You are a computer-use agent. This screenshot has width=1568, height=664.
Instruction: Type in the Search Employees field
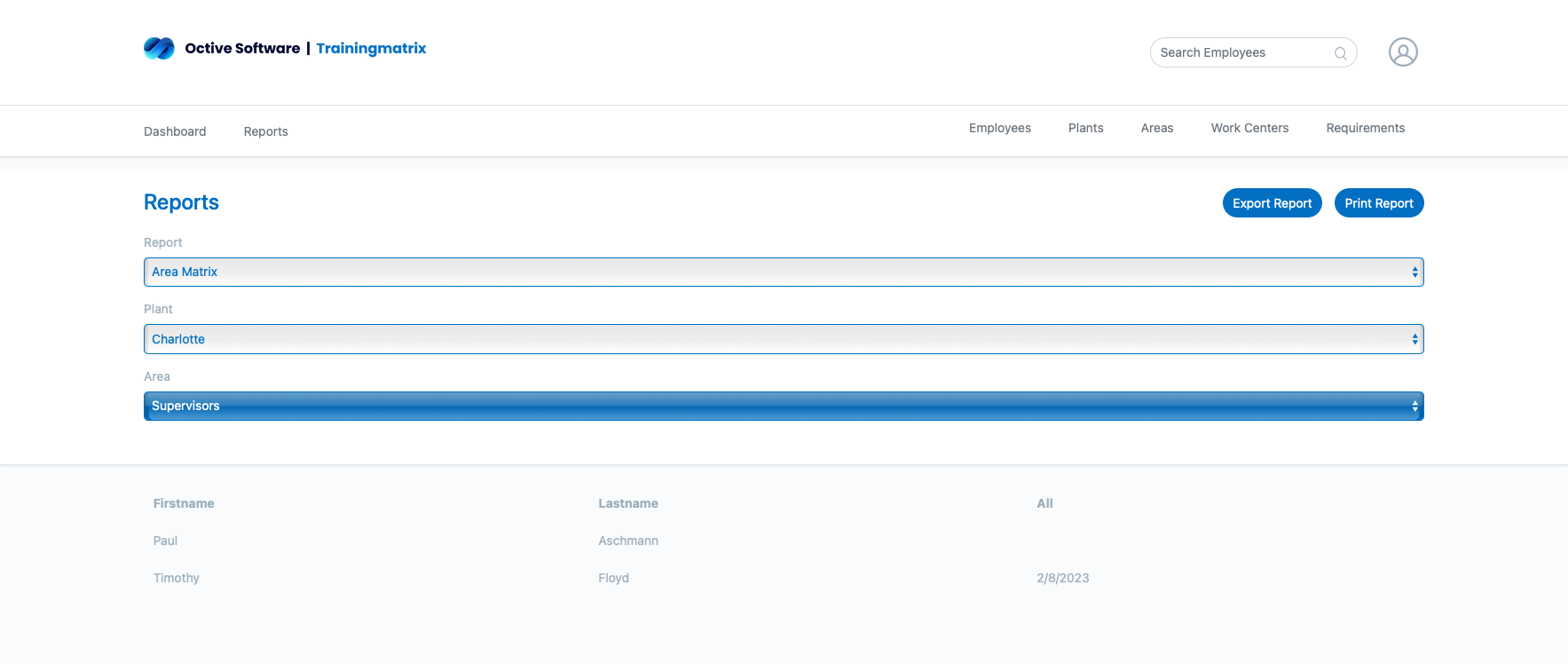point(1242,52)
